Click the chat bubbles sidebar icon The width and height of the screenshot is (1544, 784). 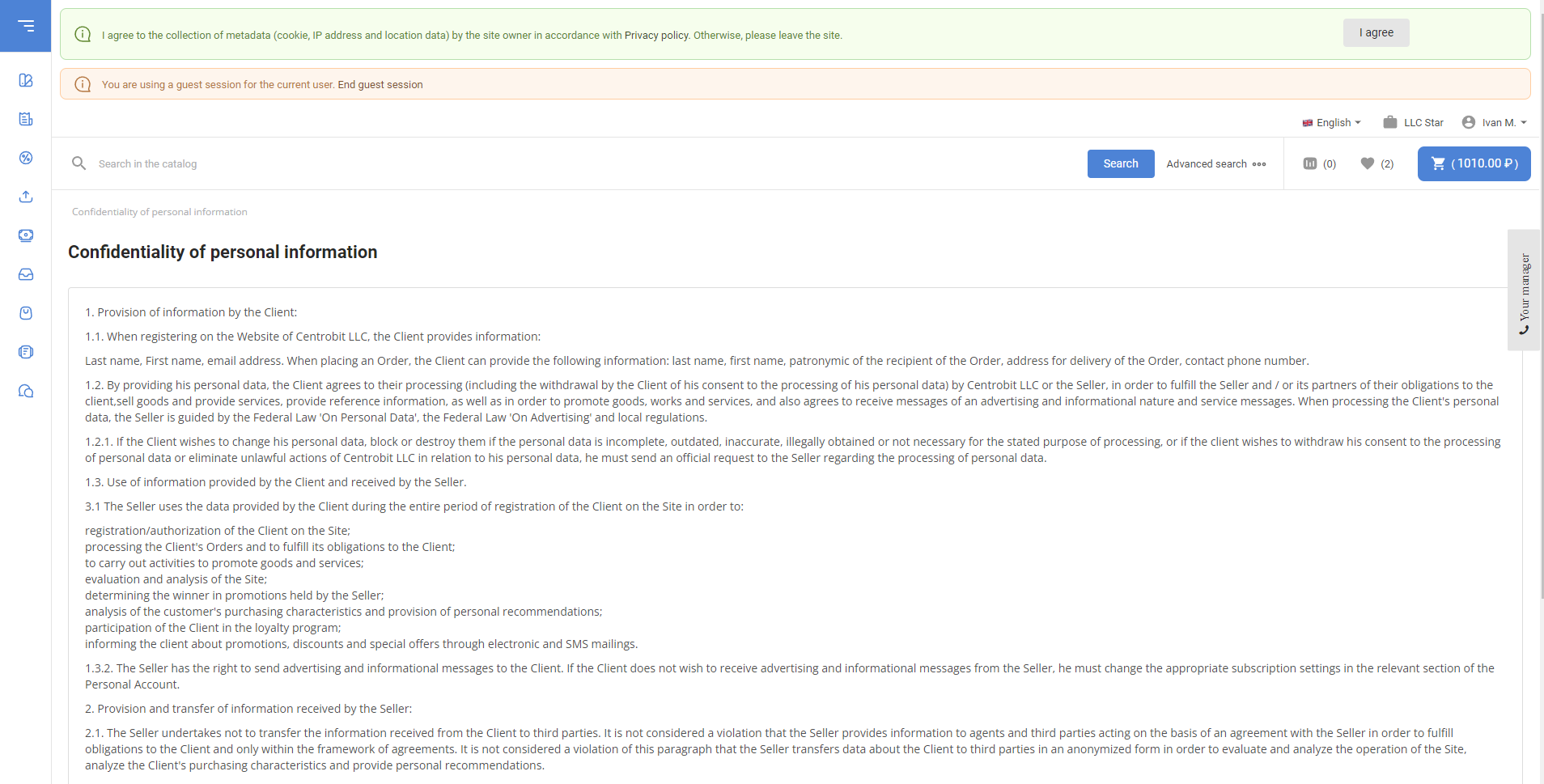pos(26,392)
